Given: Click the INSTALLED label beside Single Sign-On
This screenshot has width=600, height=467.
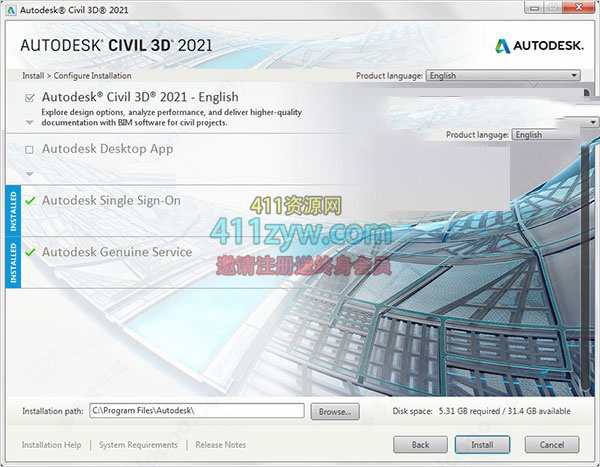Looking at the screenshot, I should (x=13, y=210).
